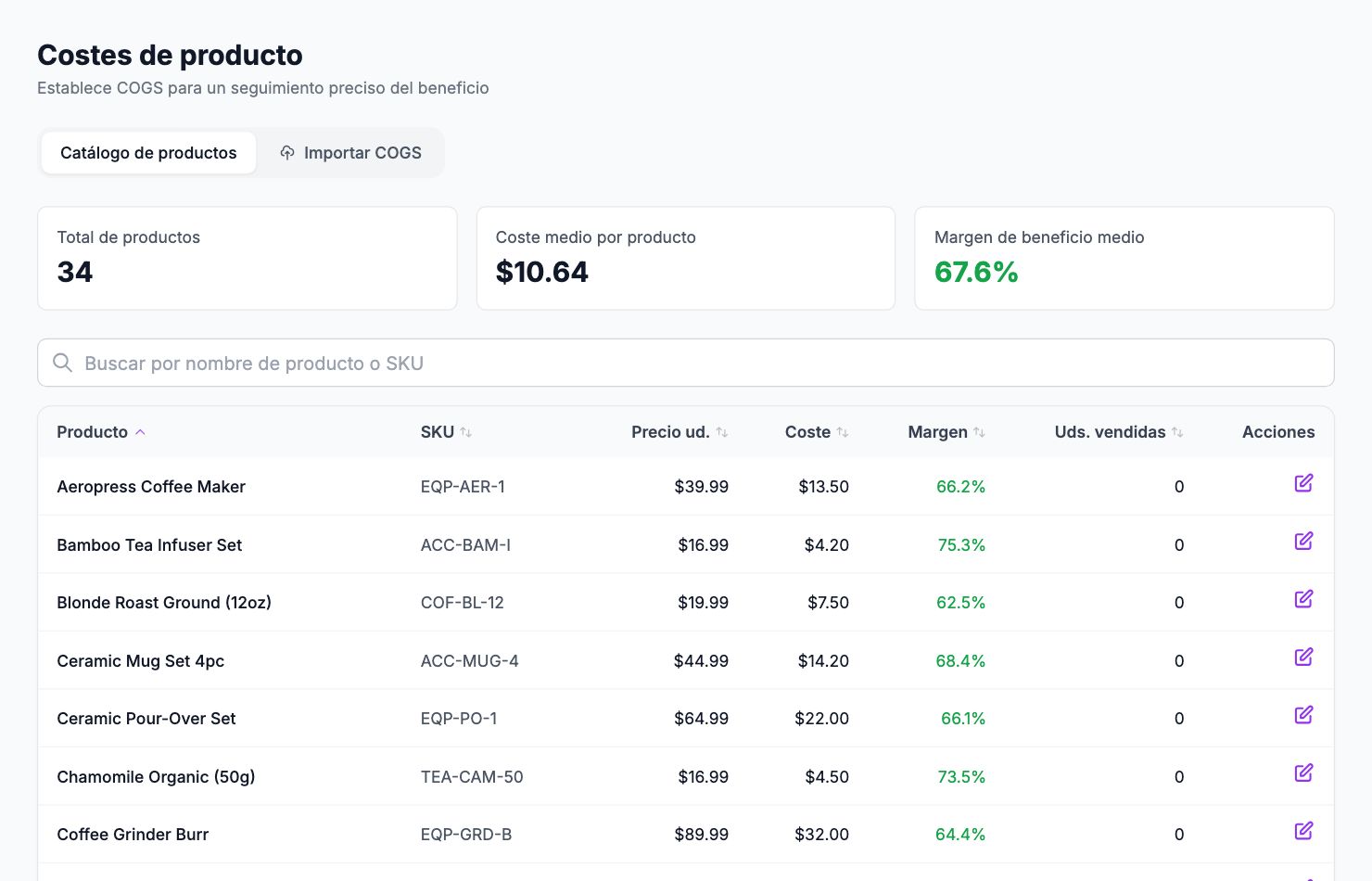This screenshot has height=881, width=1372.
Task: Click SKU TEA-CAM-50
Action: (x=472, y=777)
